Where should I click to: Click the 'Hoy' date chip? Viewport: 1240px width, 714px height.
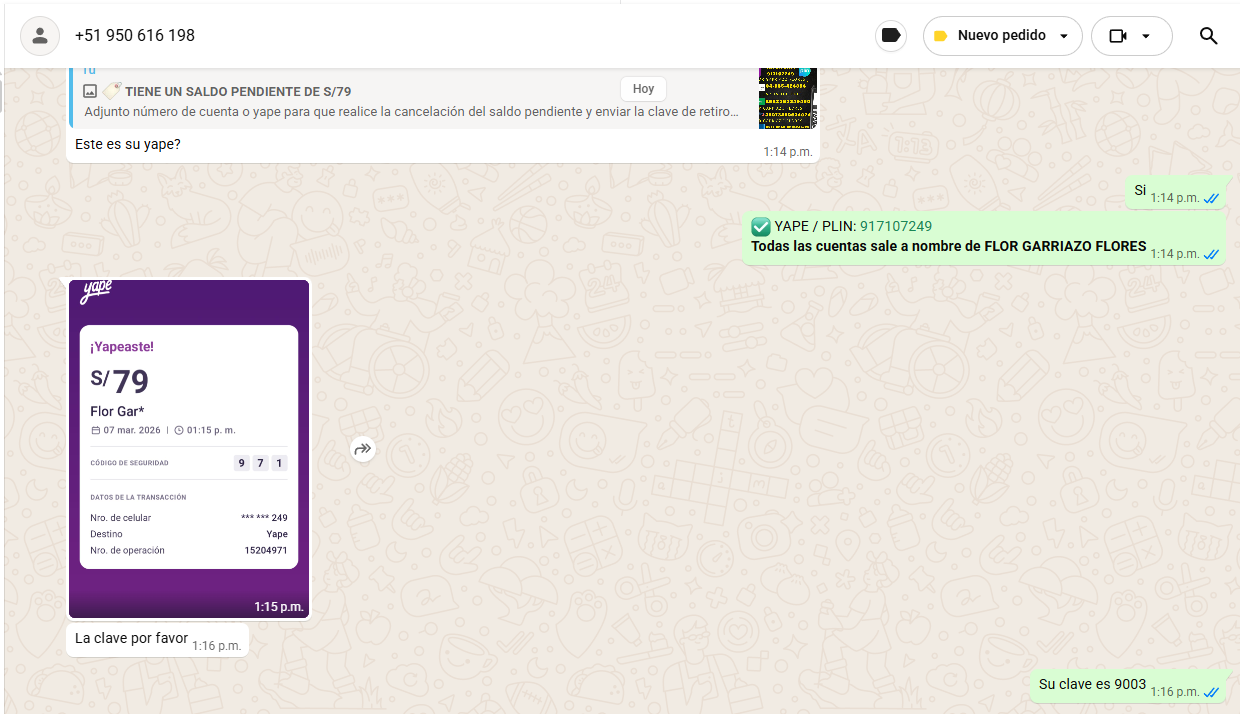(x=643, y=89)
